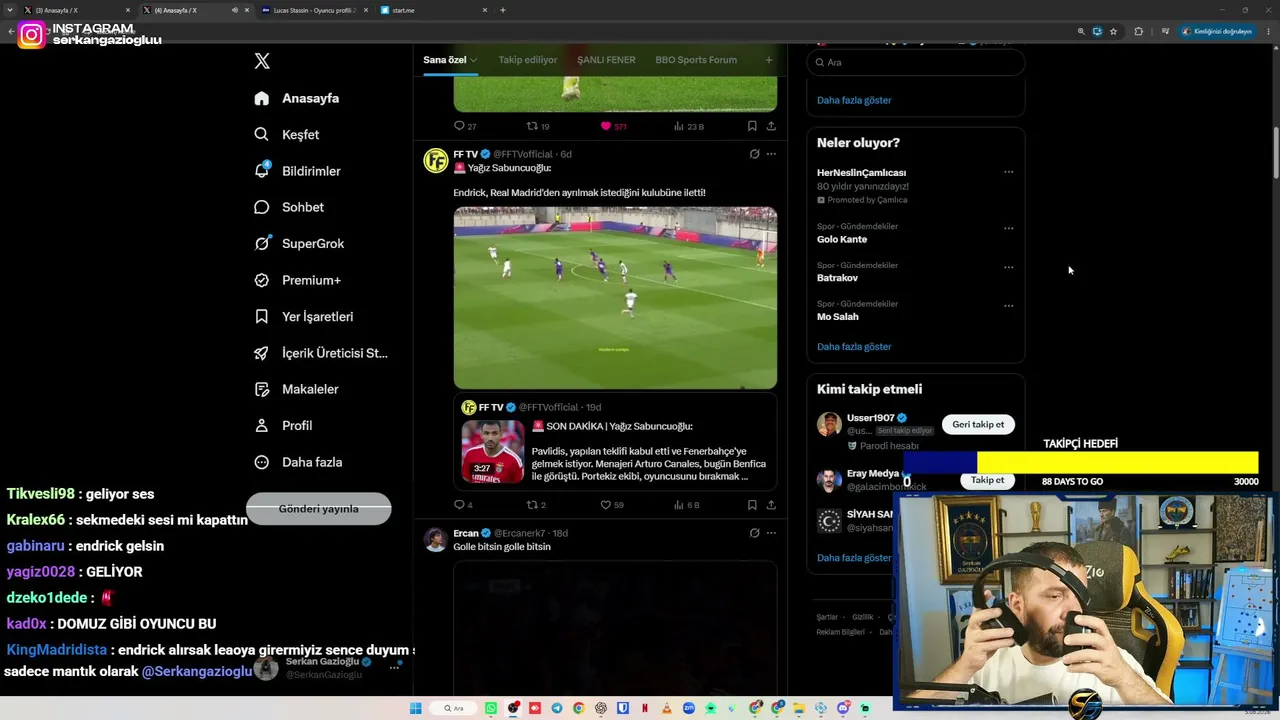
Task: Open options for Mo Salah trend
Action: (1008, 305)
